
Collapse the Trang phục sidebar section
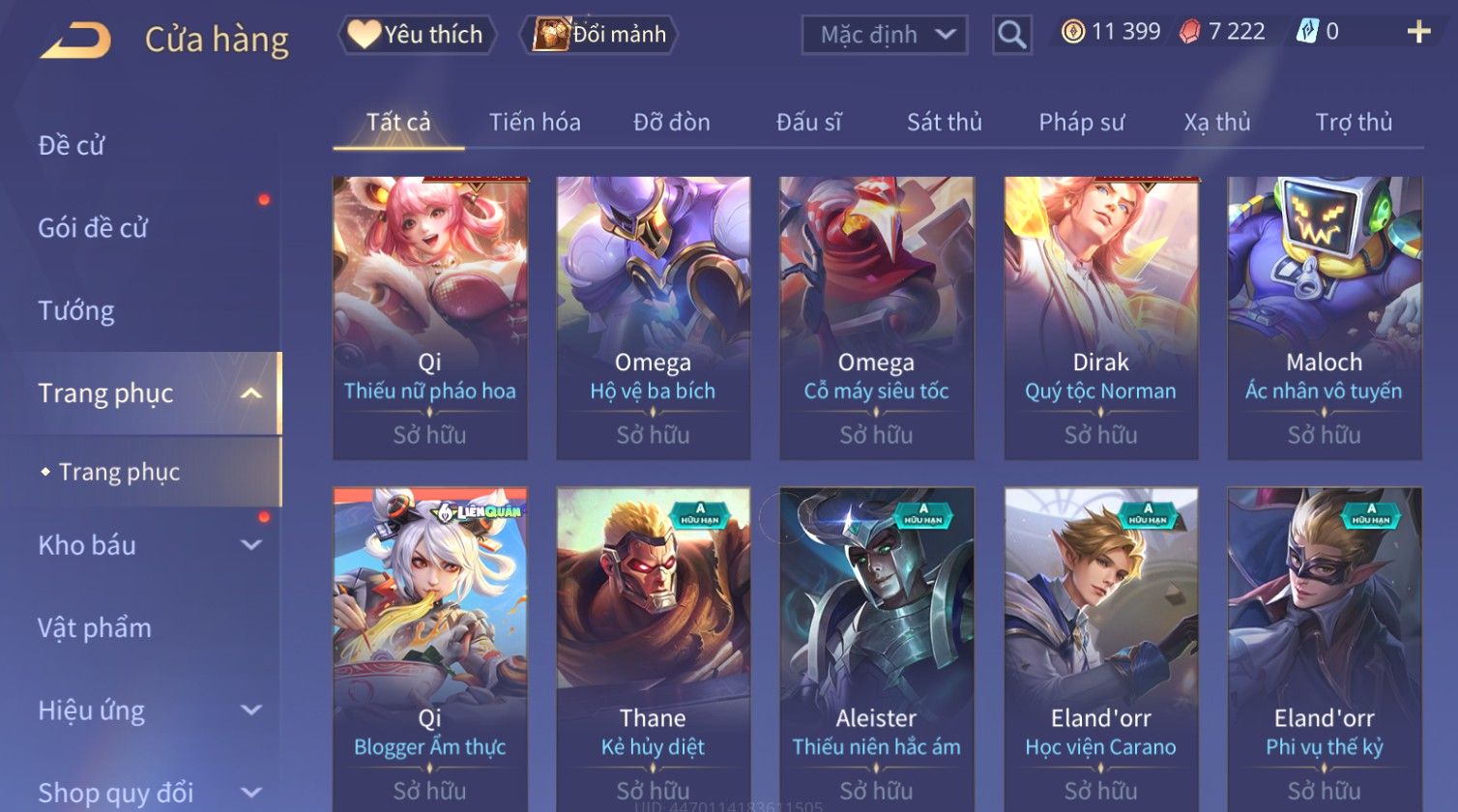tap(250, 393)
